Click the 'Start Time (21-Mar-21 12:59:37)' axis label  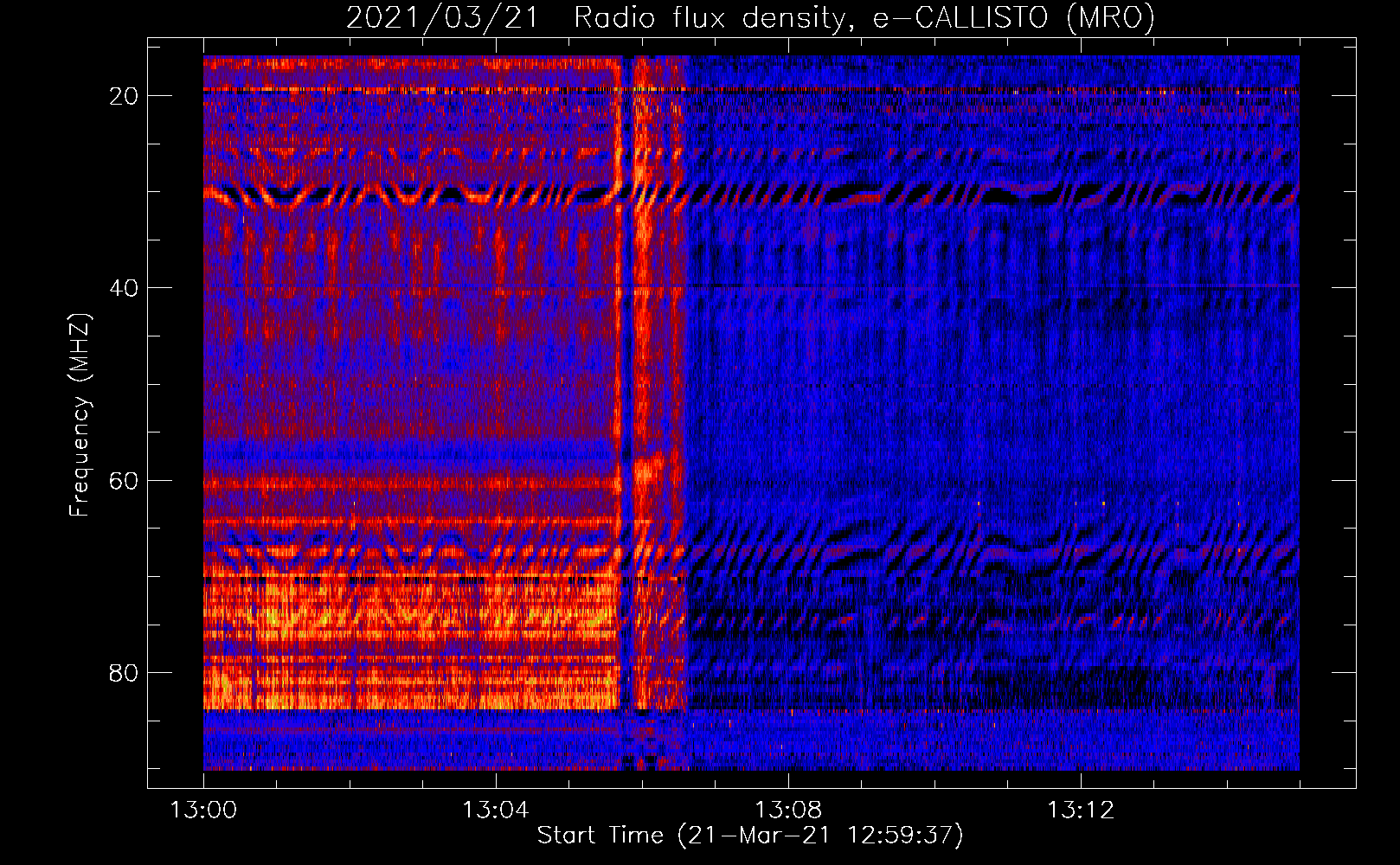pyautogui.click(x=750, y=836)
